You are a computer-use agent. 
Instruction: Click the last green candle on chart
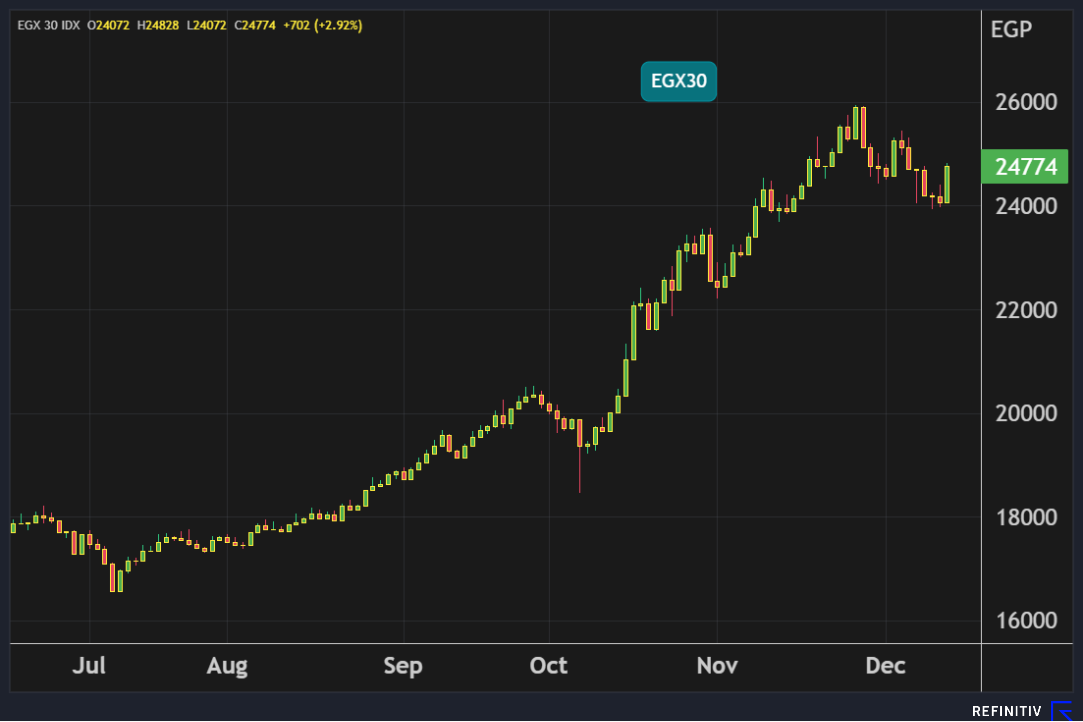pos(946,185)
